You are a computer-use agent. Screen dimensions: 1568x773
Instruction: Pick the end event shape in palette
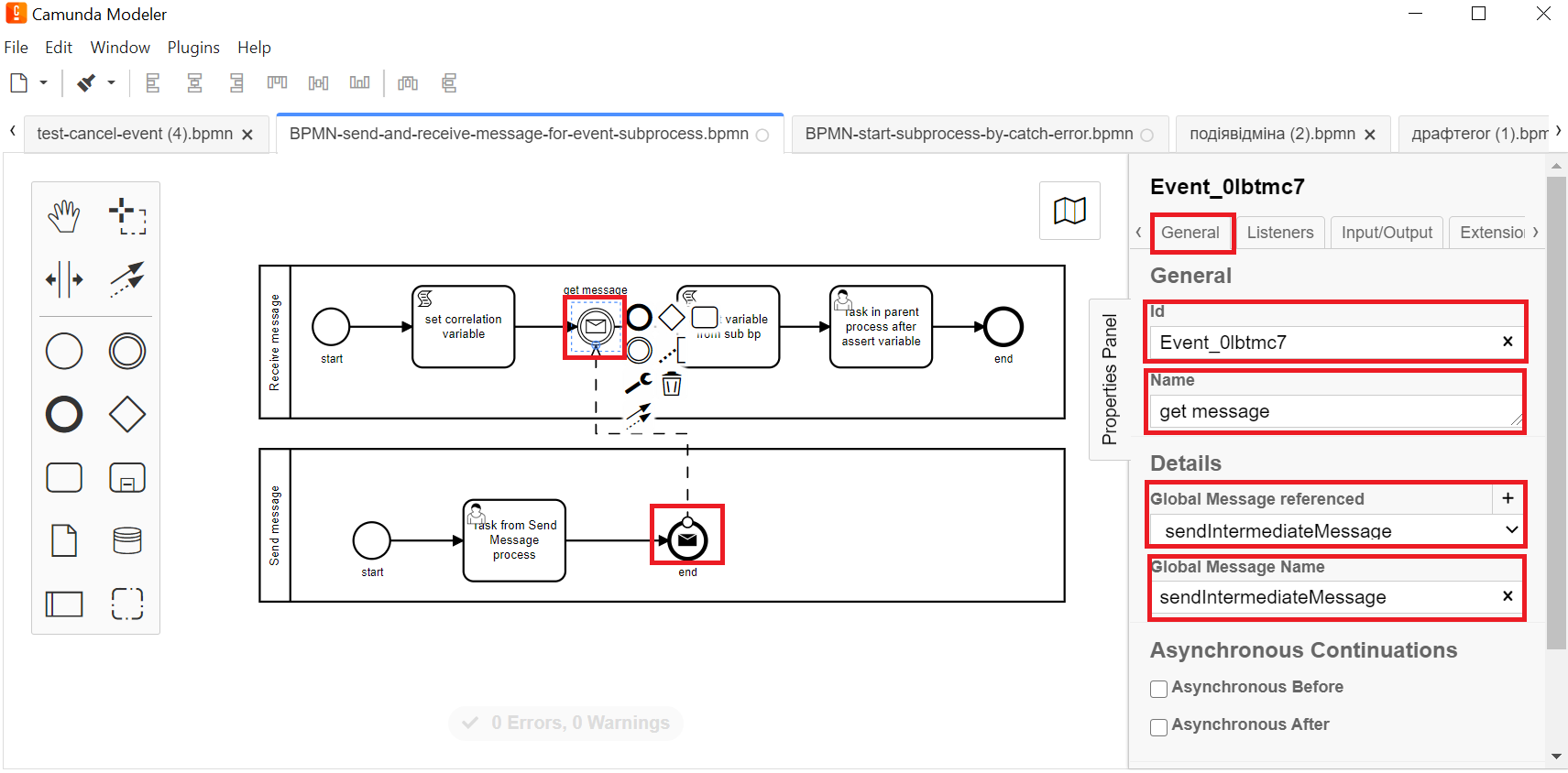click(64, 414)
